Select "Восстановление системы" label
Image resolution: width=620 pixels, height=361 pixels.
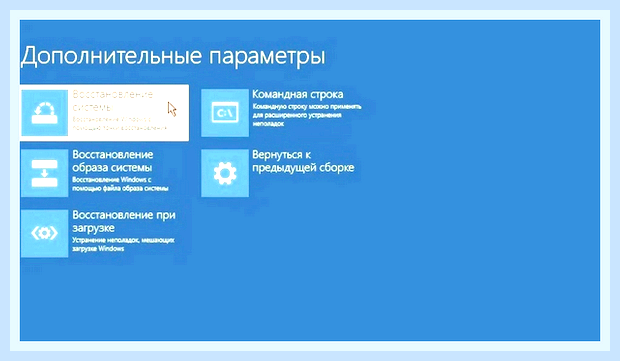coord(113,101)
